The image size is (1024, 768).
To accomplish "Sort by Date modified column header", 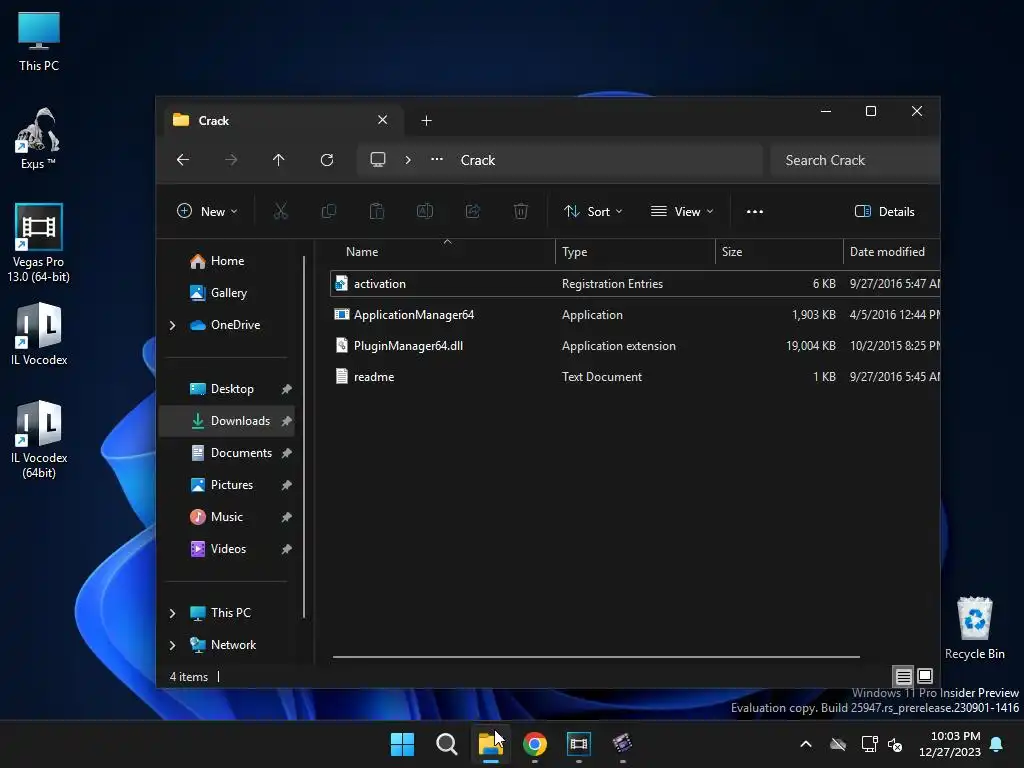I will pyautogui.click(x=892, y=252).
